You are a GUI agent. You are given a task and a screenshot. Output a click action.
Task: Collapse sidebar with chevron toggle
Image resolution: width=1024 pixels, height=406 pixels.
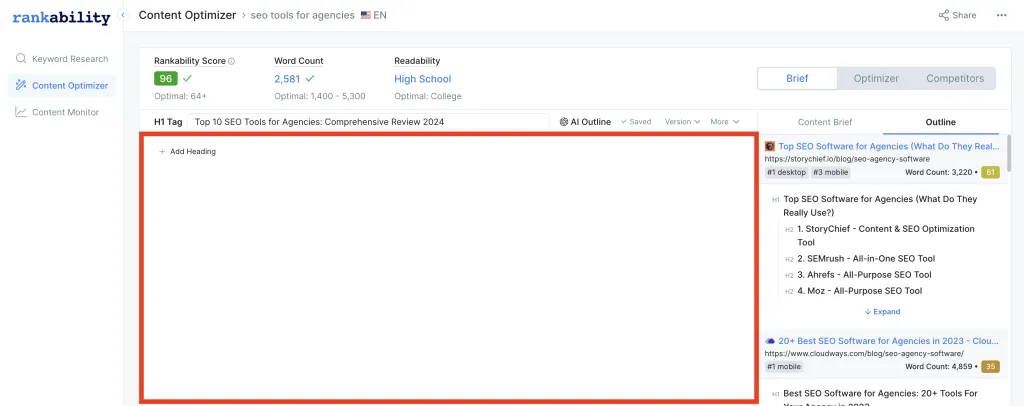[x=123, y=15]
